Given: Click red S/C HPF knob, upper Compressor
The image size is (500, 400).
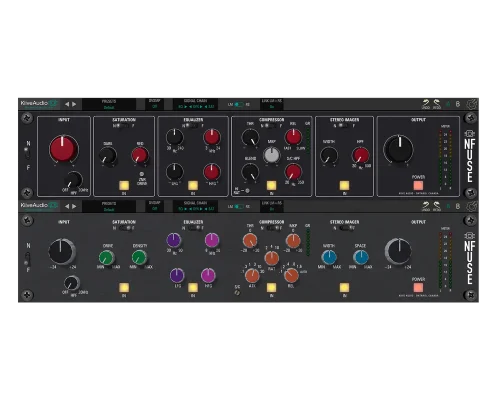Looking at the screenshot, I should pos(293,172).
